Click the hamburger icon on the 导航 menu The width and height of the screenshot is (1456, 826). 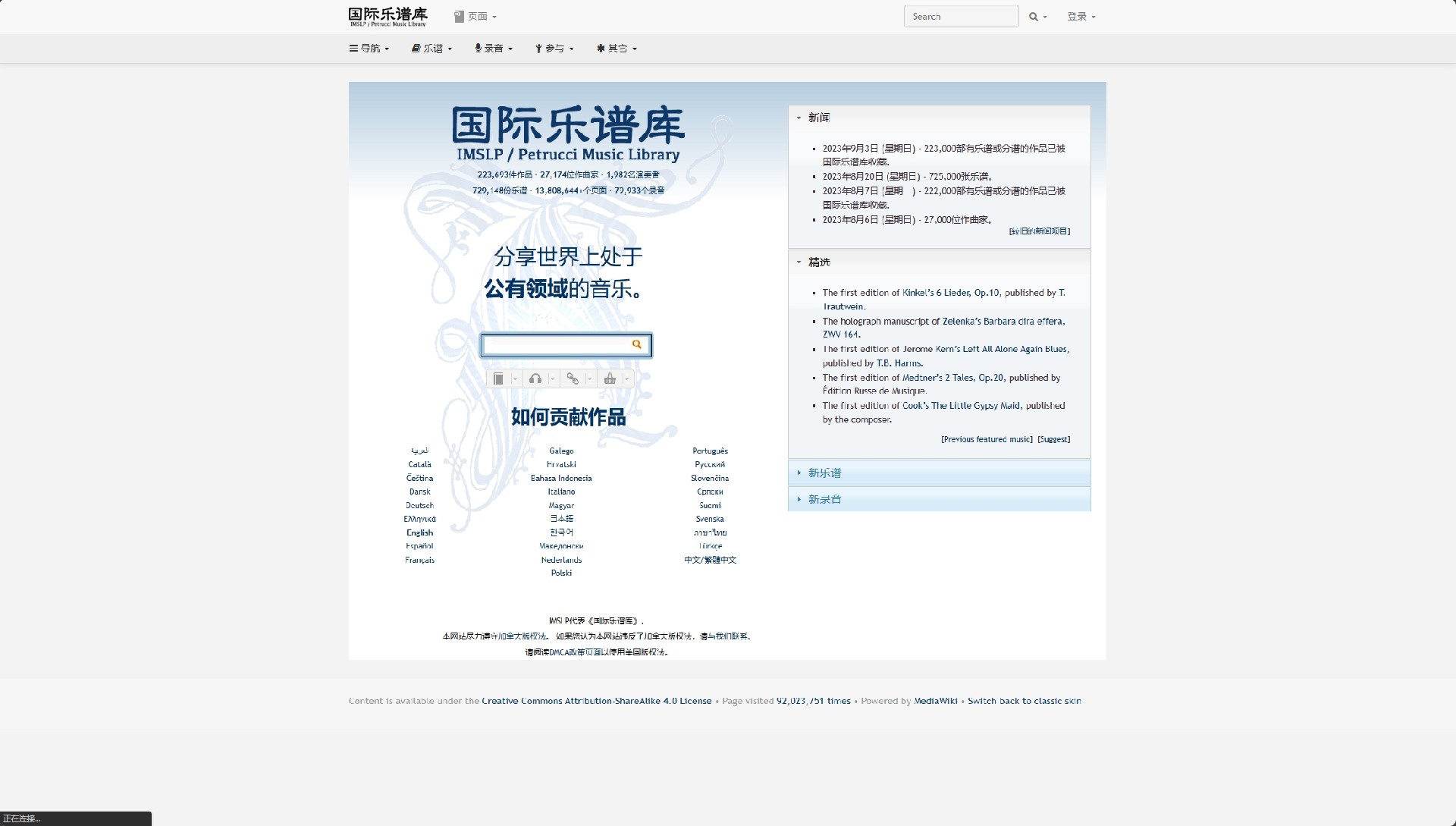pos(354,48)
